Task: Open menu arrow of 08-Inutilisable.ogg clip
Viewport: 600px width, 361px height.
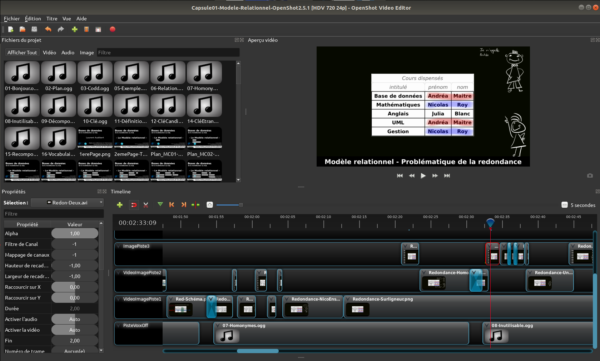Action: [487, 326]
